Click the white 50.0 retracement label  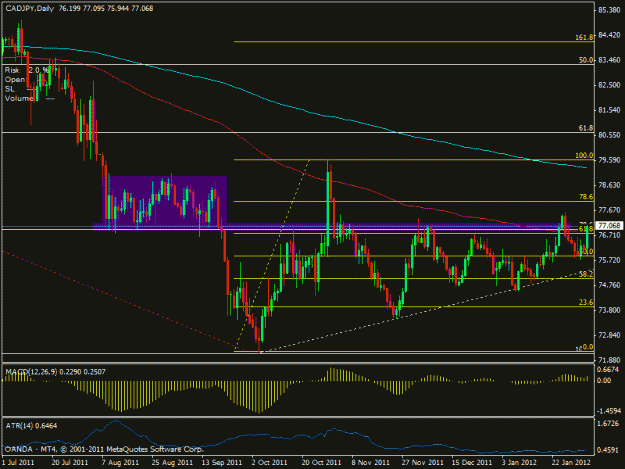click(x=586, y=60)
